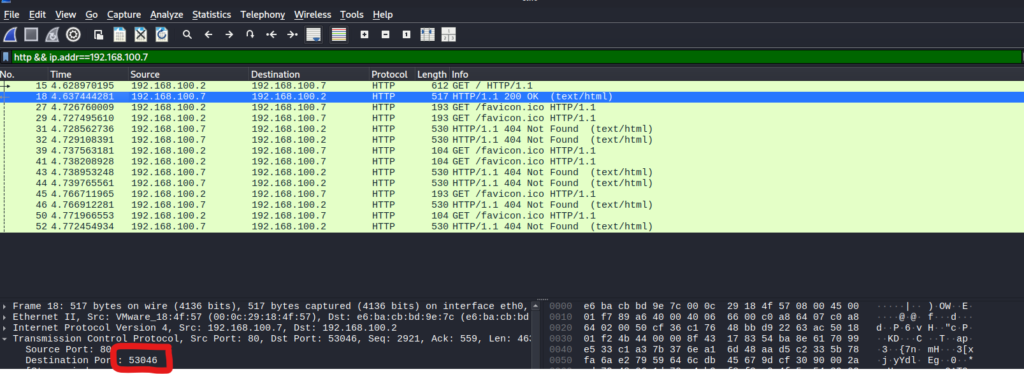Select packet 44 404 Not Found
The height and width of the screenshot is (374, 1024).
click(512, 183)
